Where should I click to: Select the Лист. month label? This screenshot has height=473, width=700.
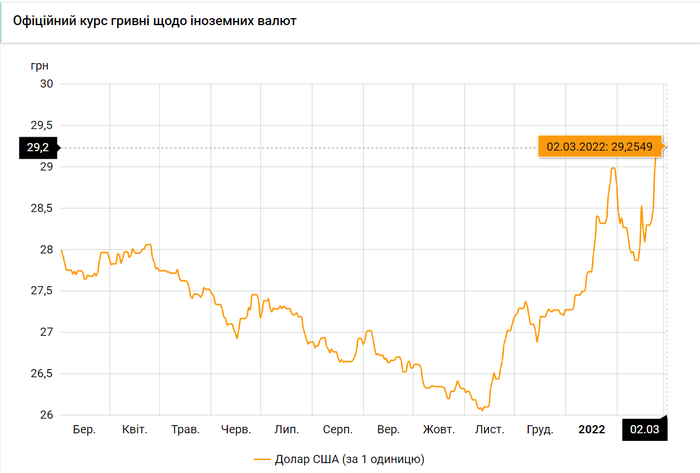coord(489,429)
